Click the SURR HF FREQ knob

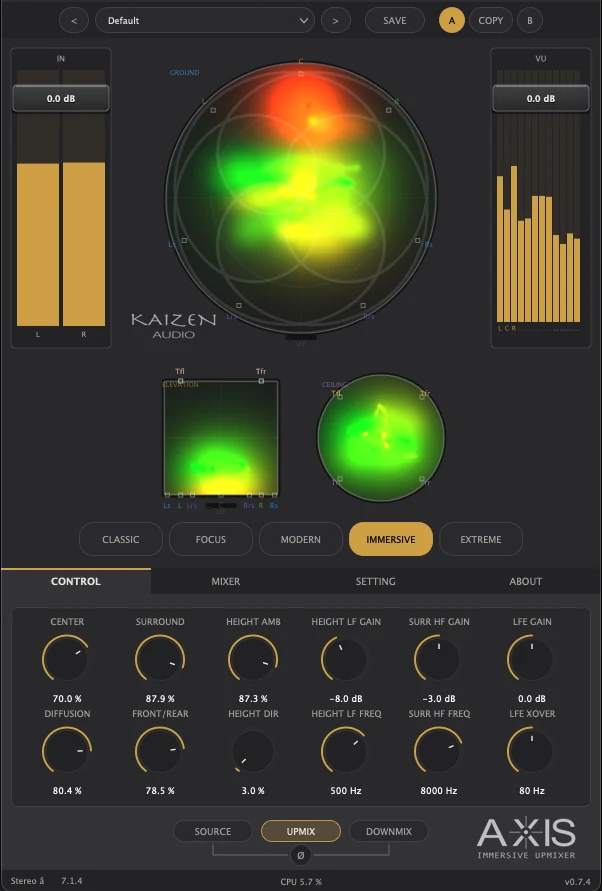coord(439,751)
